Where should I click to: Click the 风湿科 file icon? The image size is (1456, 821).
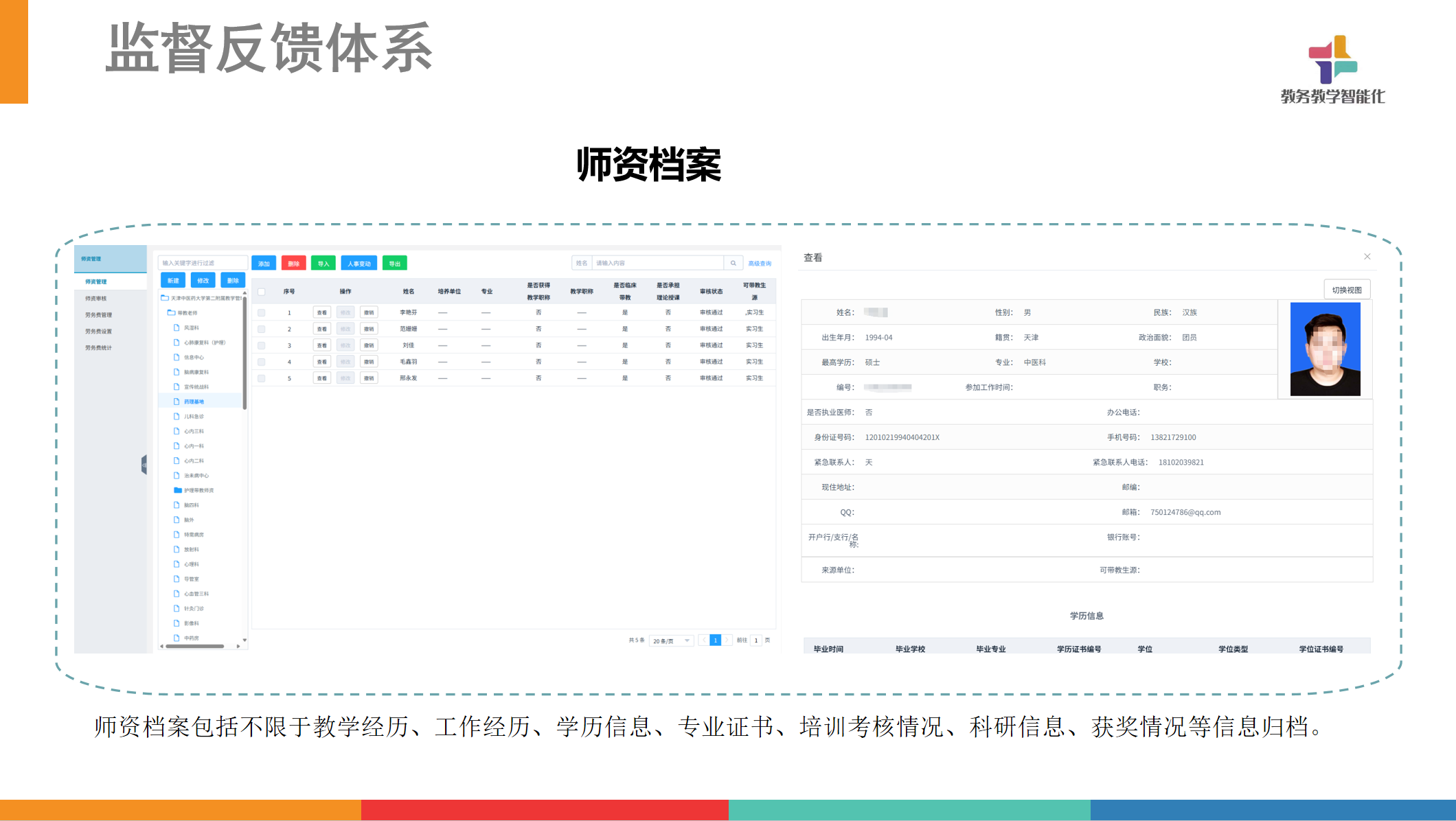tap(177, 327)
